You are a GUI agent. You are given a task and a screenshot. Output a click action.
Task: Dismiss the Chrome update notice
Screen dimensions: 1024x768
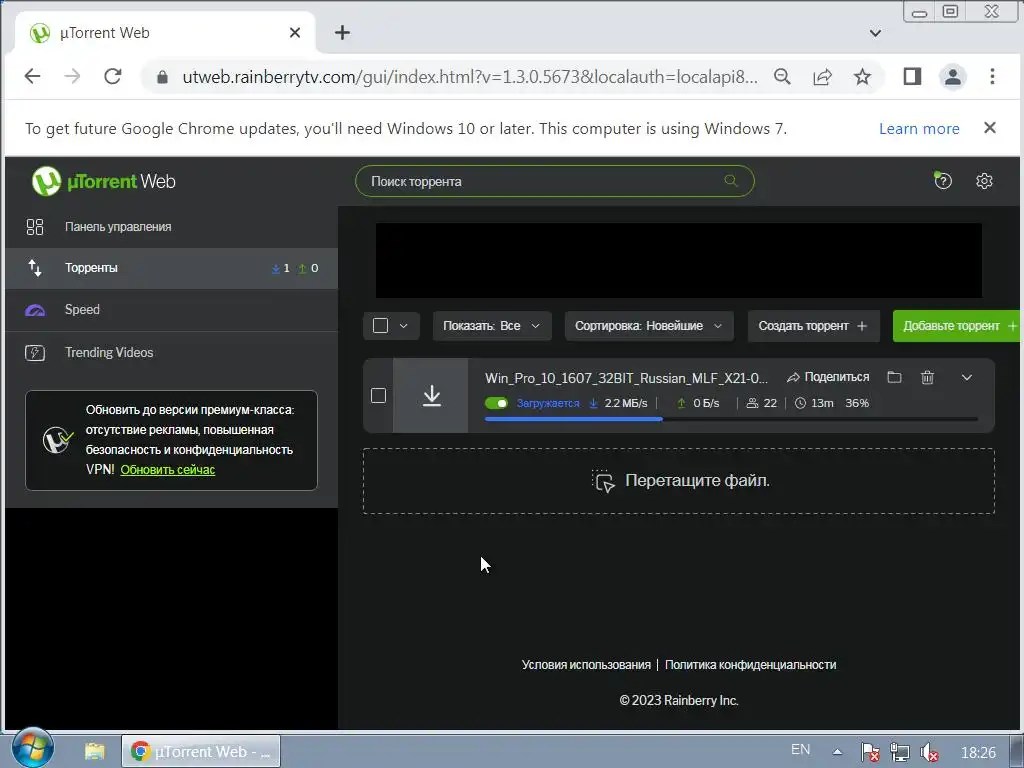point(990,127)
